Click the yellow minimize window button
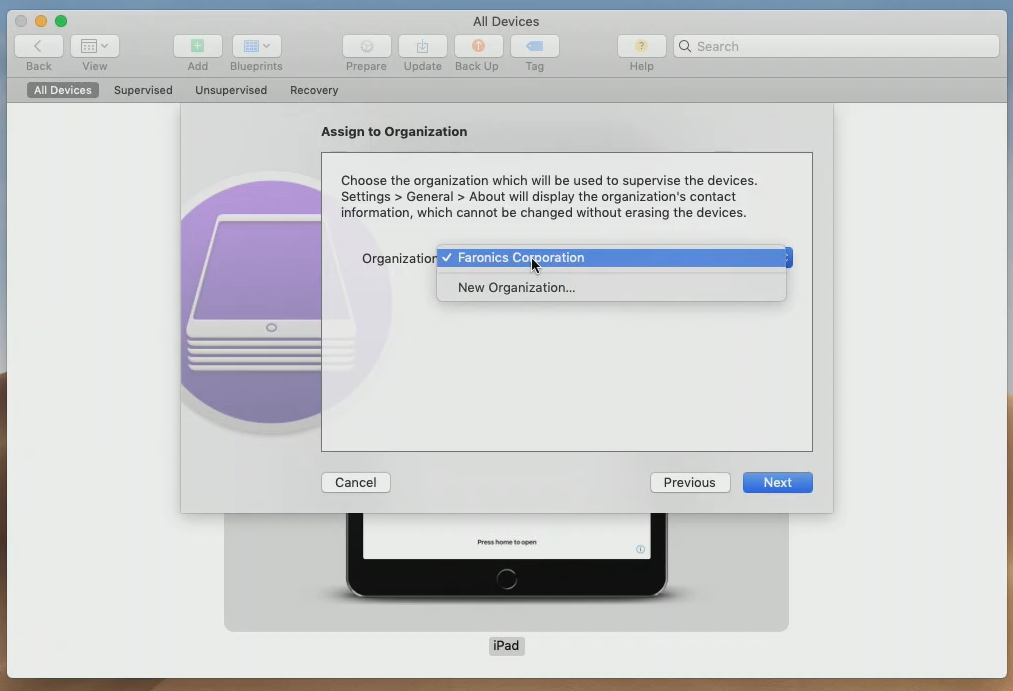This screenshot has width=1013, height=691. [41, 21]
